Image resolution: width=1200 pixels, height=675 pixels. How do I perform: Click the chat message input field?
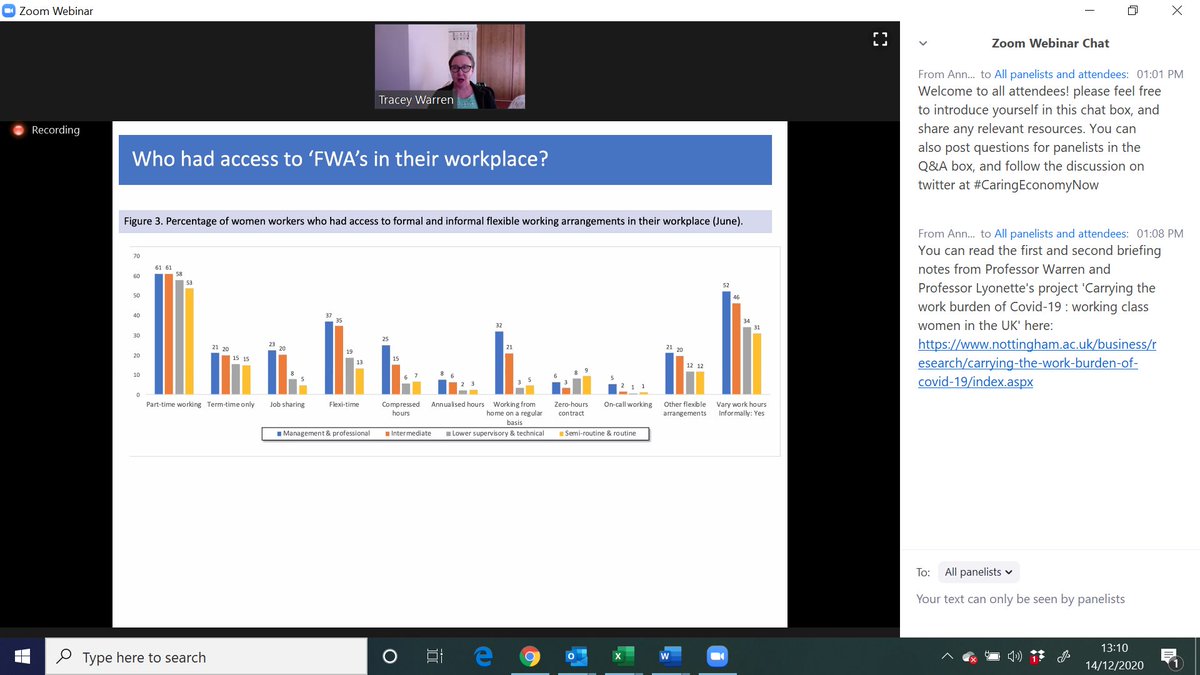tap(1049, 598)
